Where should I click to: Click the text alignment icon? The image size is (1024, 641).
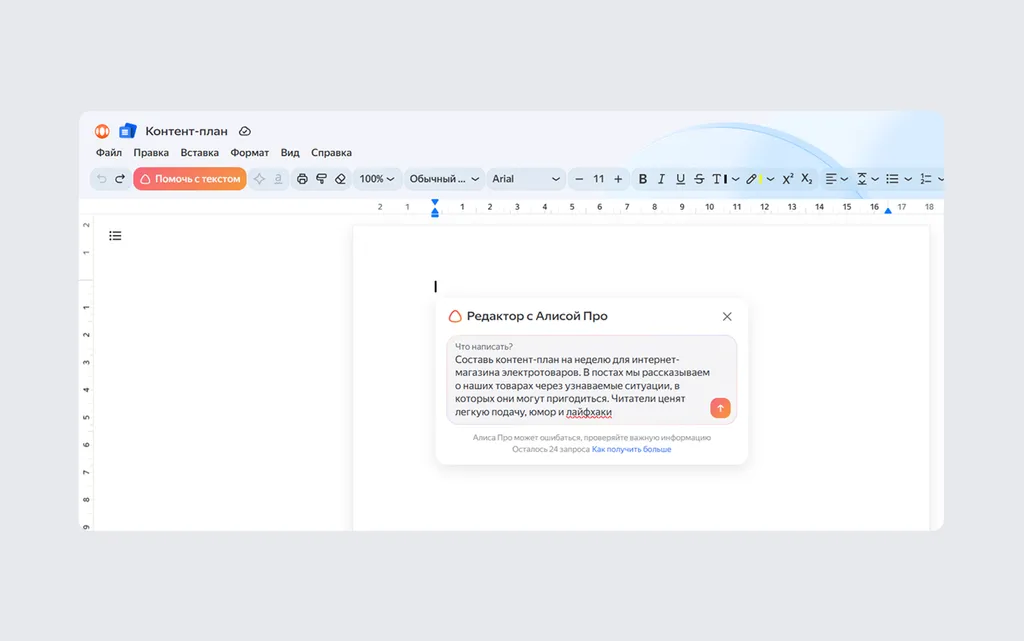pos(831,179)
